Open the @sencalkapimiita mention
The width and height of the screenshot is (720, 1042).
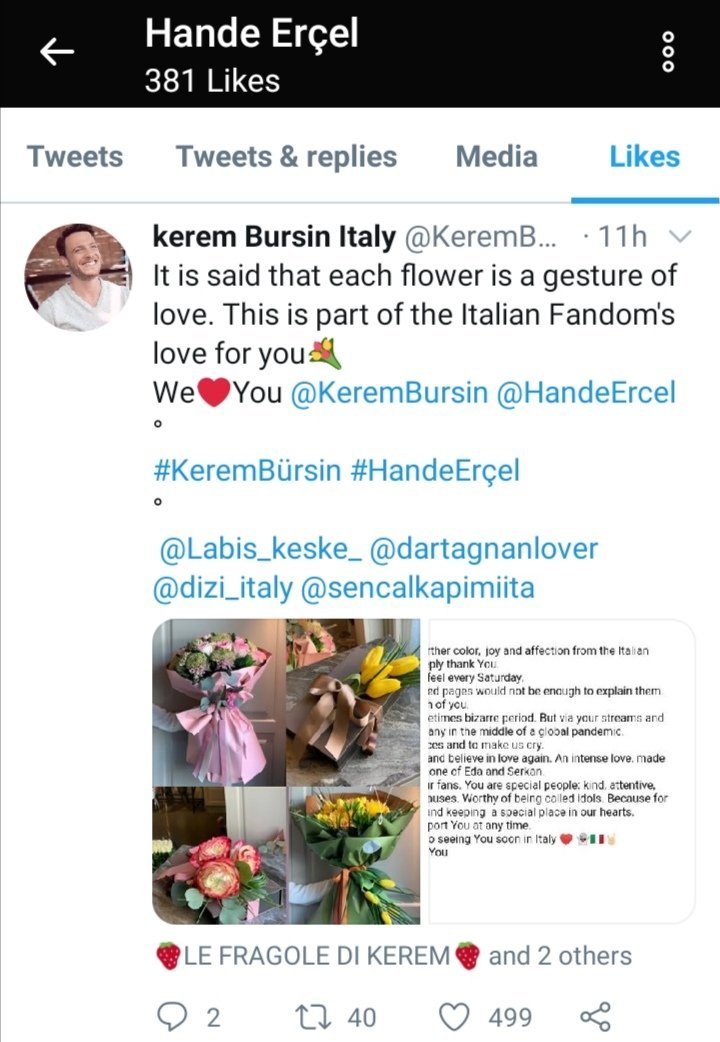418,588
